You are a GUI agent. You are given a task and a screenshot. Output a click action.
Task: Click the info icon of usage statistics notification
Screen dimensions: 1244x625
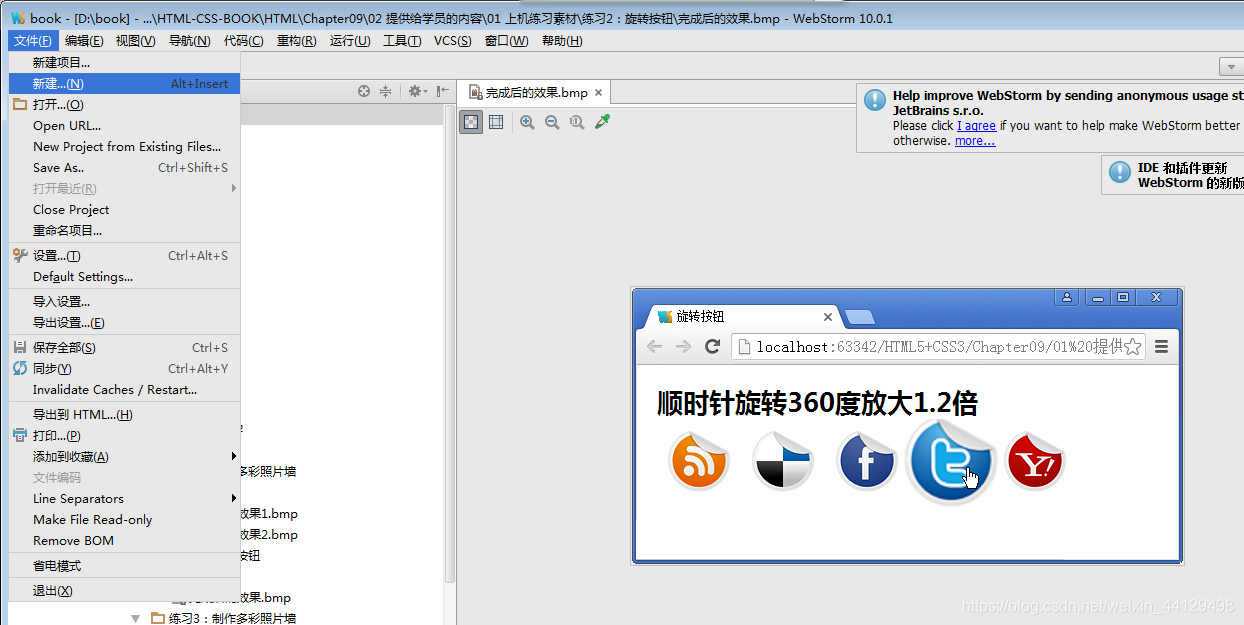[875, 100]
